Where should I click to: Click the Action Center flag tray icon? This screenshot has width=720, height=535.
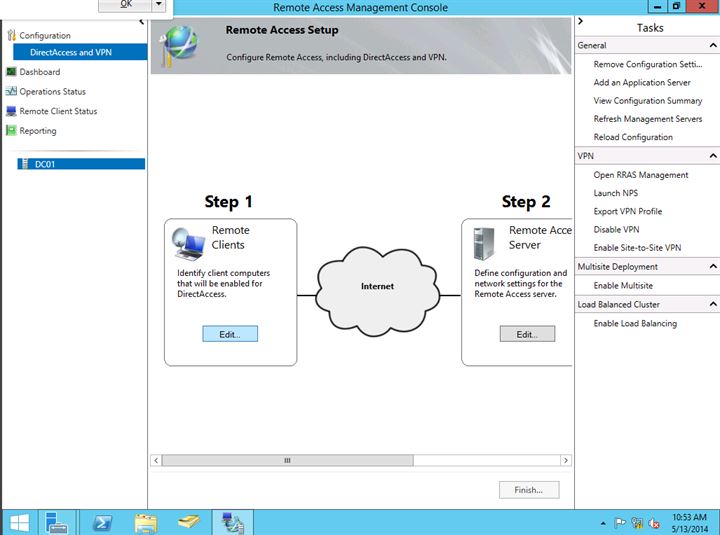click(x=620, y=523)
